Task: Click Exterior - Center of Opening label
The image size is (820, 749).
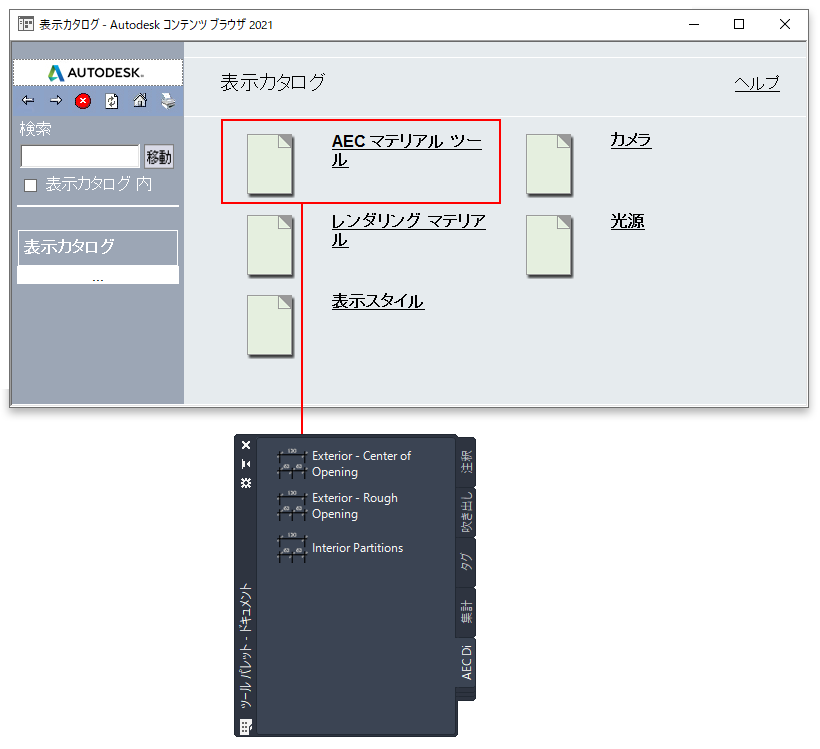Action: [x=361, y=464]
